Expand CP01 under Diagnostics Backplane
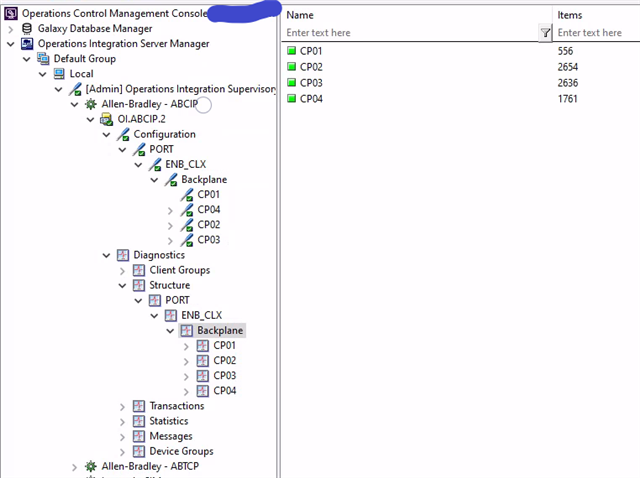The width and height of the screenshot is (640, 478). point(187,347)
